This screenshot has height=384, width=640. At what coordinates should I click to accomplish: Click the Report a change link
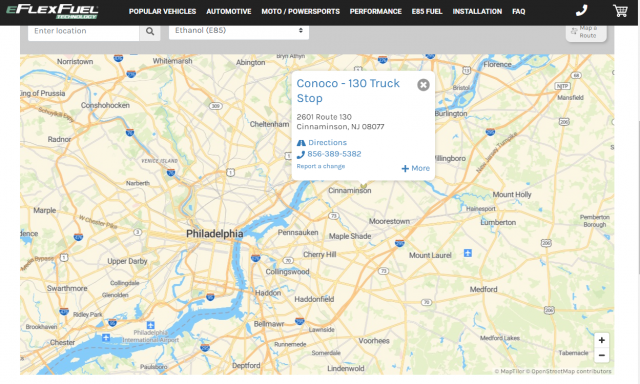pos(321,166)
